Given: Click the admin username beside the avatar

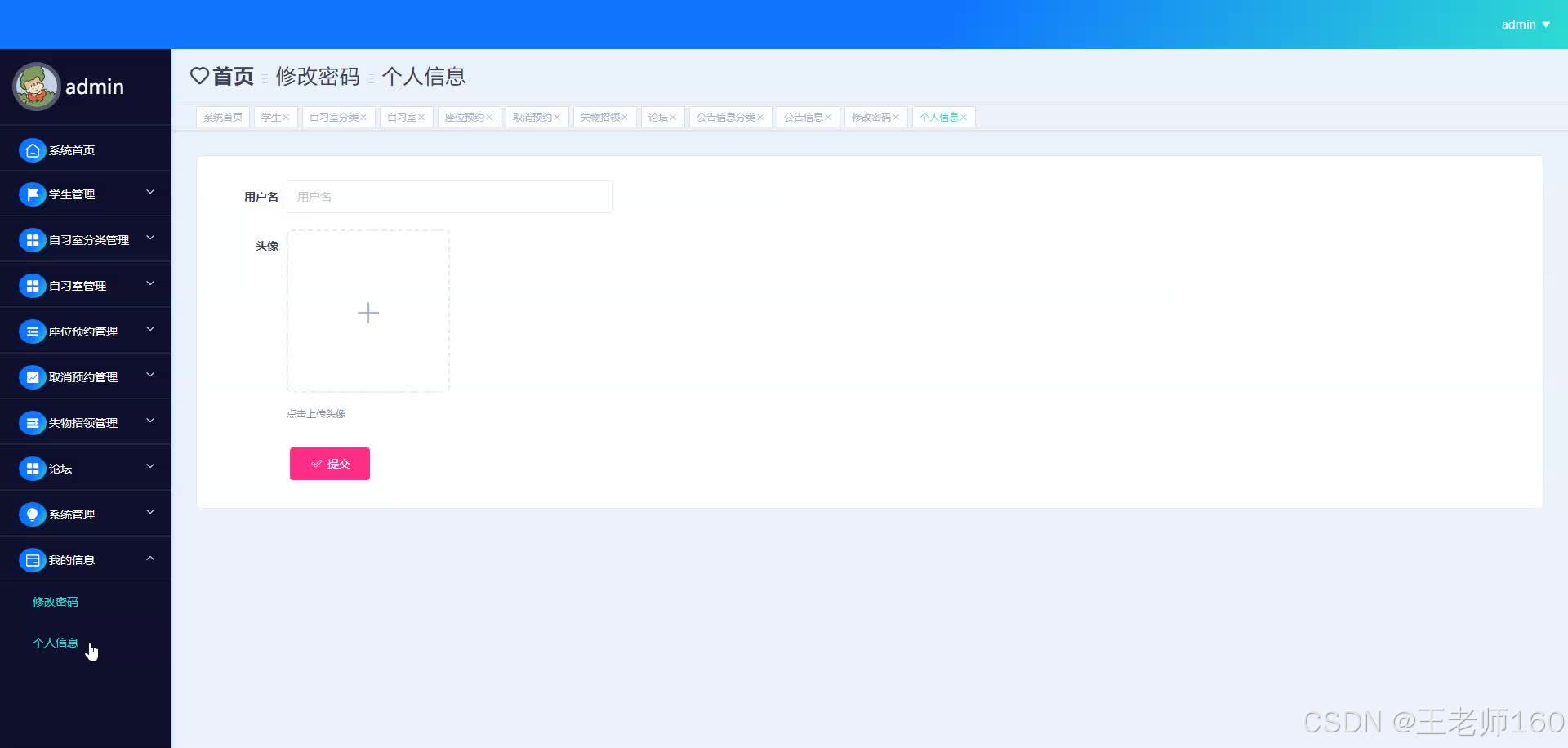Looking at the screenshot, I should pyautogui.click(x=95, y=87).
